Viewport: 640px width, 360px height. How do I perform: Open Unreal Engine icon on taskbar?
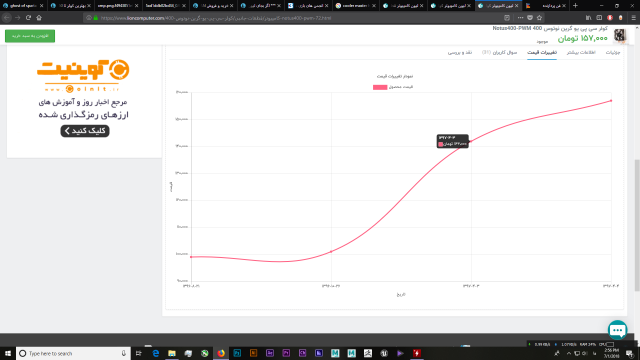click(x=384, y=353)
